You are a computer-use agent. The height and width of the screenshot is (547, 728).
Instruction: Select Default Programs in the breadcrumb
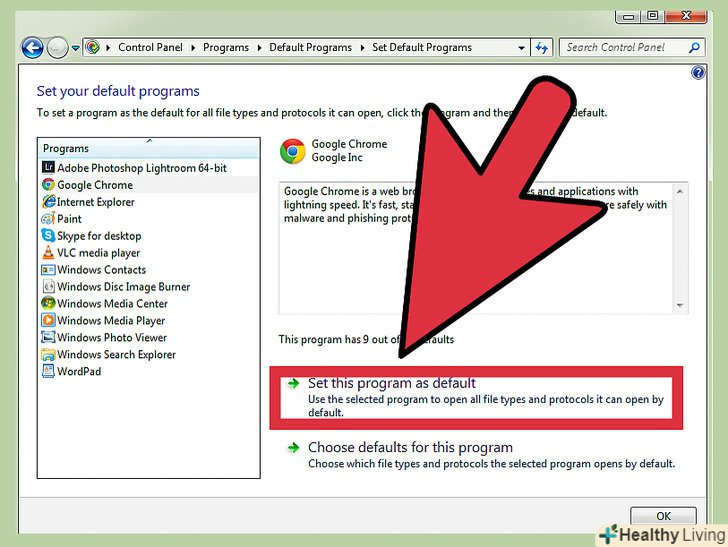point(310,47)
